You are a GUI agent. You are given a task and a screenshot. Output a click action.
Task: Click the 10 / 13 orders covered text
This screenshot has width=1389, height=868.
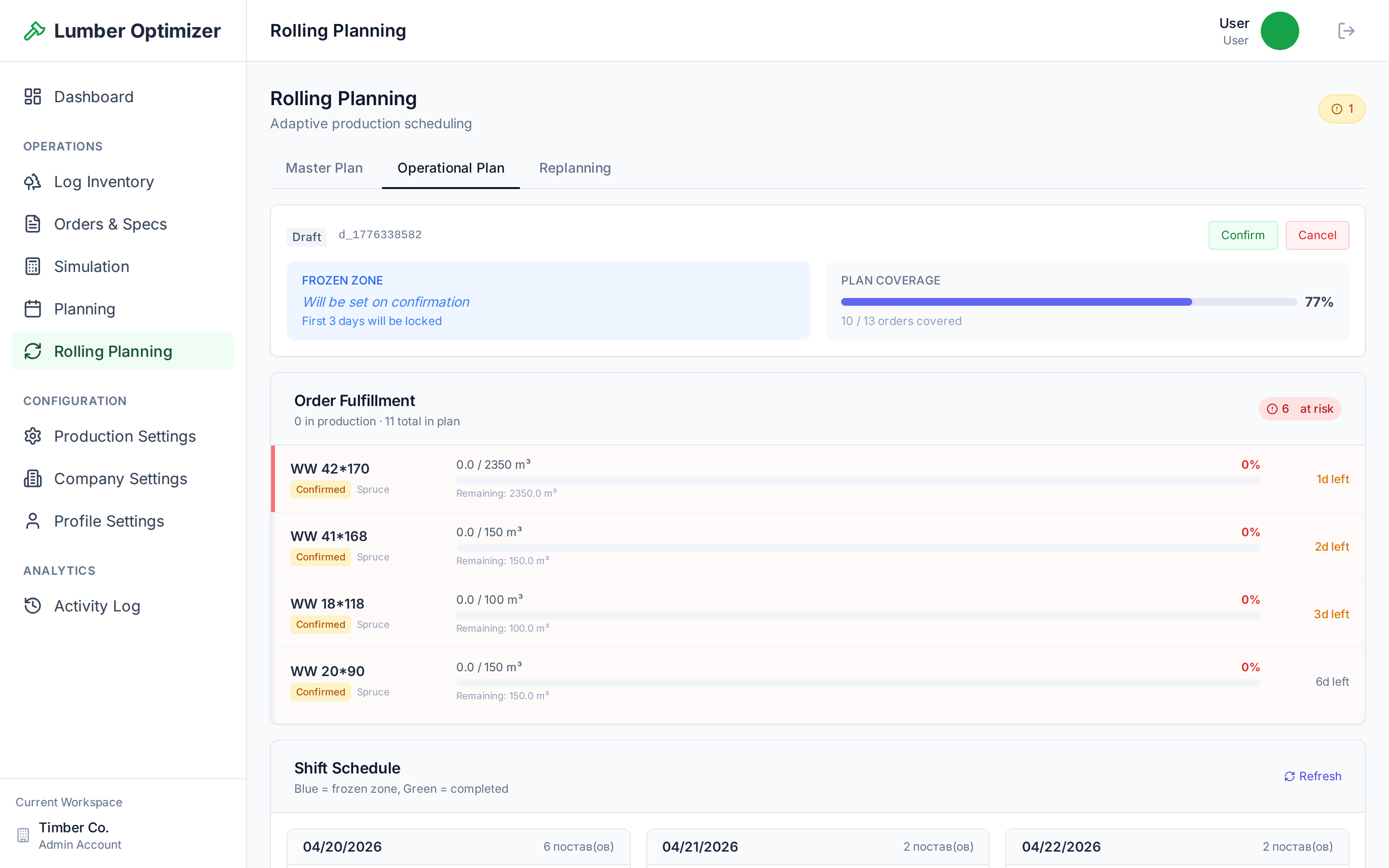(x=901, y=321)
